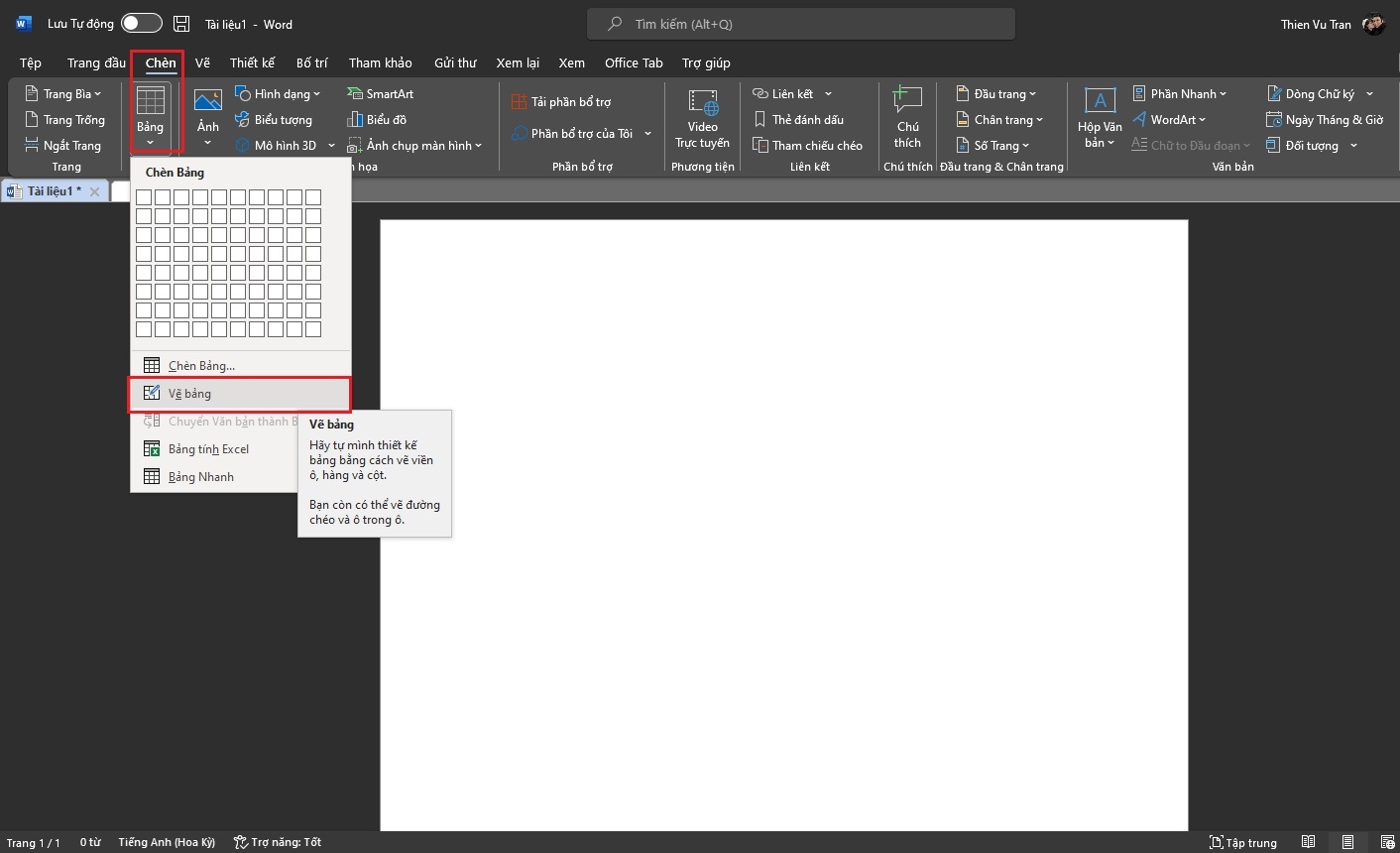Insert a Trang Trống blank page
Image resolution: width=1400 pixels, height=853 pixels.
tap(65, 120)
